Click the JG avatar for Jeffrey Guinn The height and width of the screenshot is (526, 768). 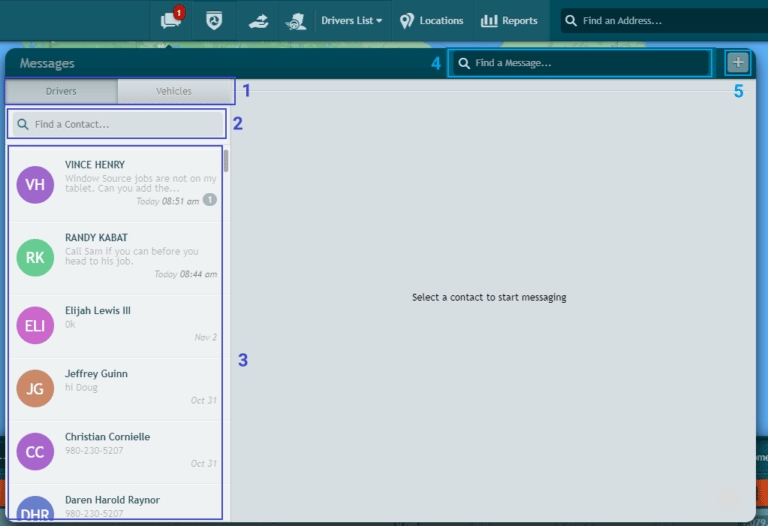click(x=35, y=389)
